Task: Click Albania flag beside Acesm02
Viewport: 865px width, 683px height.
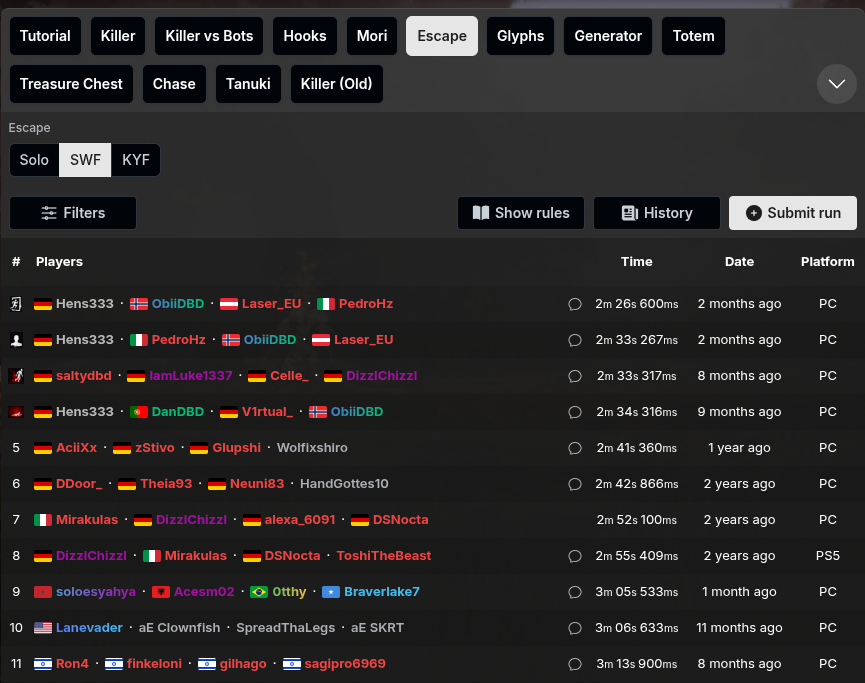Action: [161, 592]
